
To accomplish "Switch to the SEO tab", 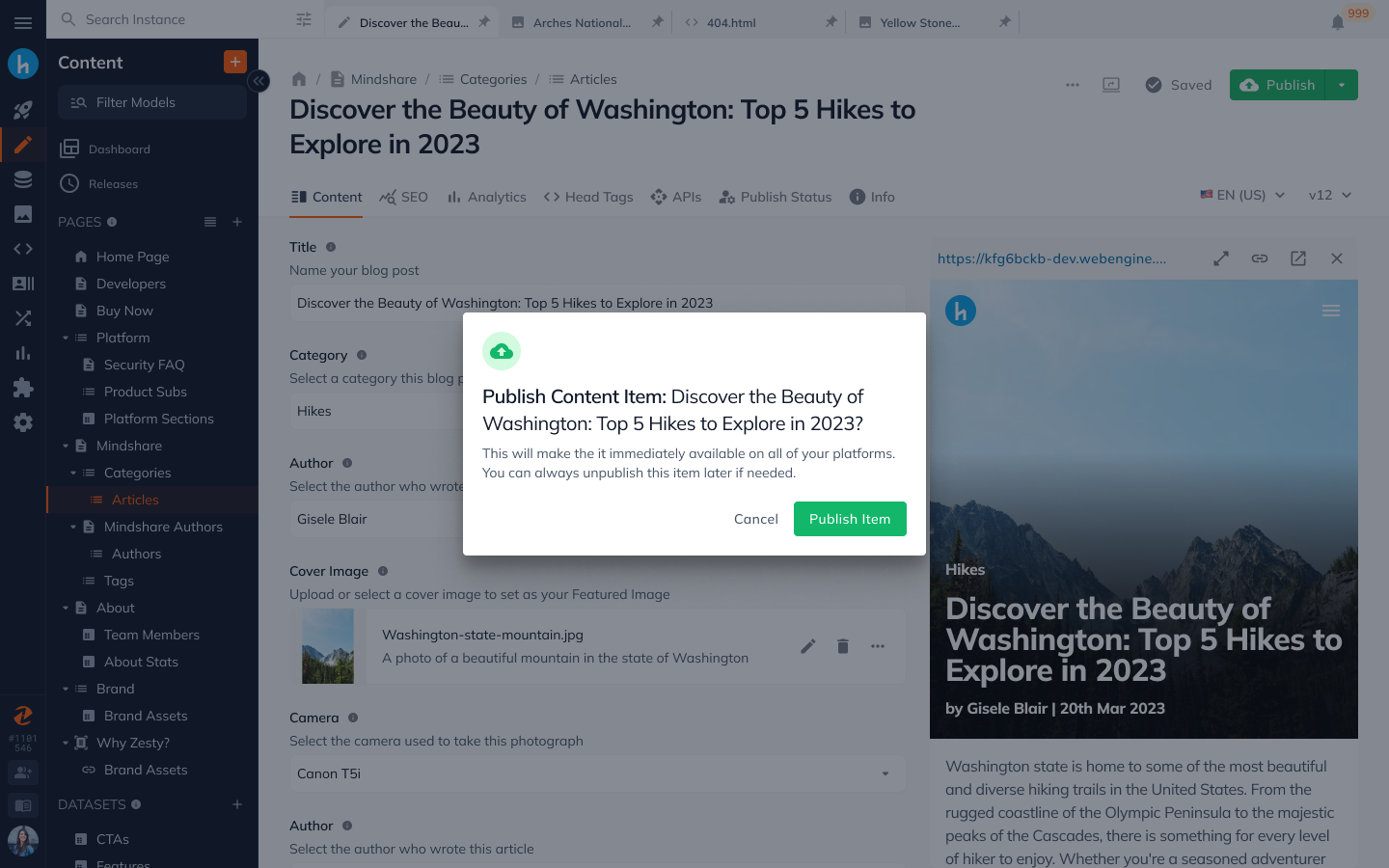I will click(x=404, y=197).
